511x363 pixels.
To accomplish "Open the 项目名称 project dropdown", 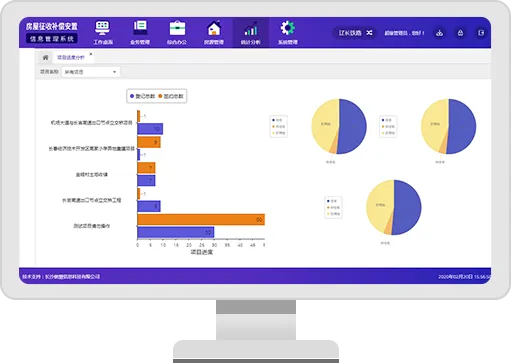I will (x=91, y=72).
